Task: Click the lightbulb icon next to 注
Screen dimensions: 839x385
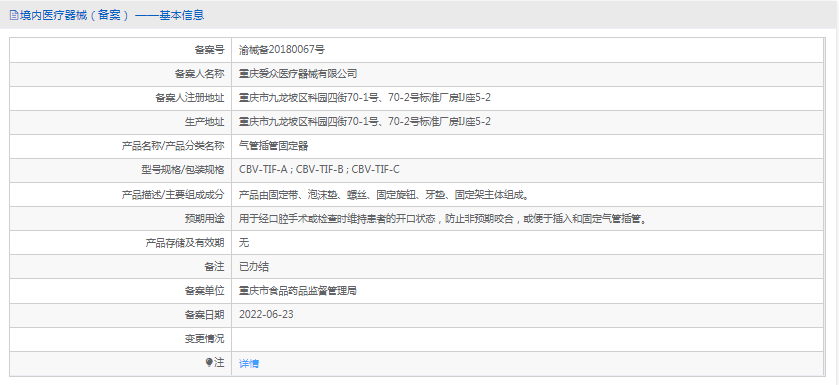Action: tap(209, 363)
